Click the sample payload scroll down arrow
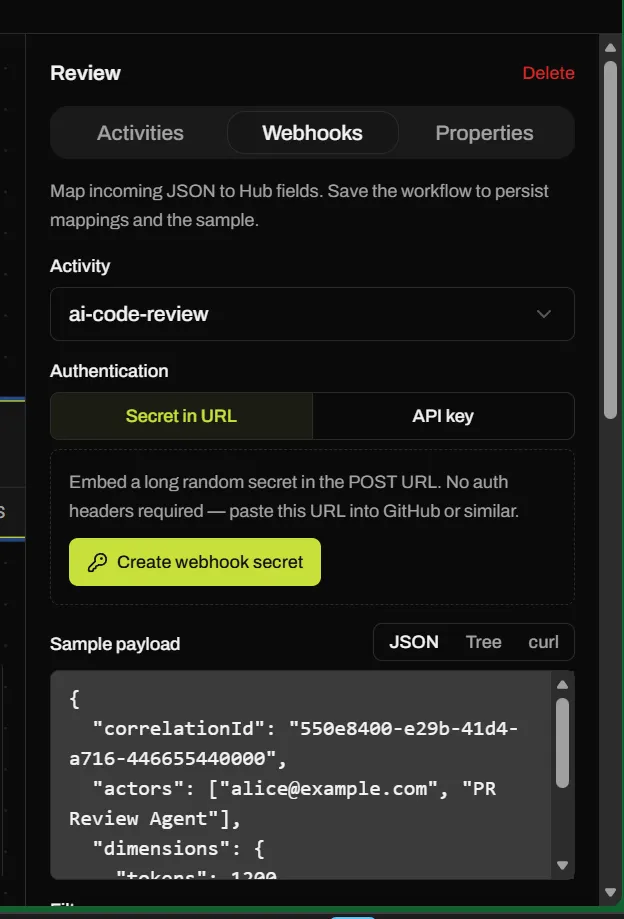Viewport: 624px width, 919px height. point(562,865)
